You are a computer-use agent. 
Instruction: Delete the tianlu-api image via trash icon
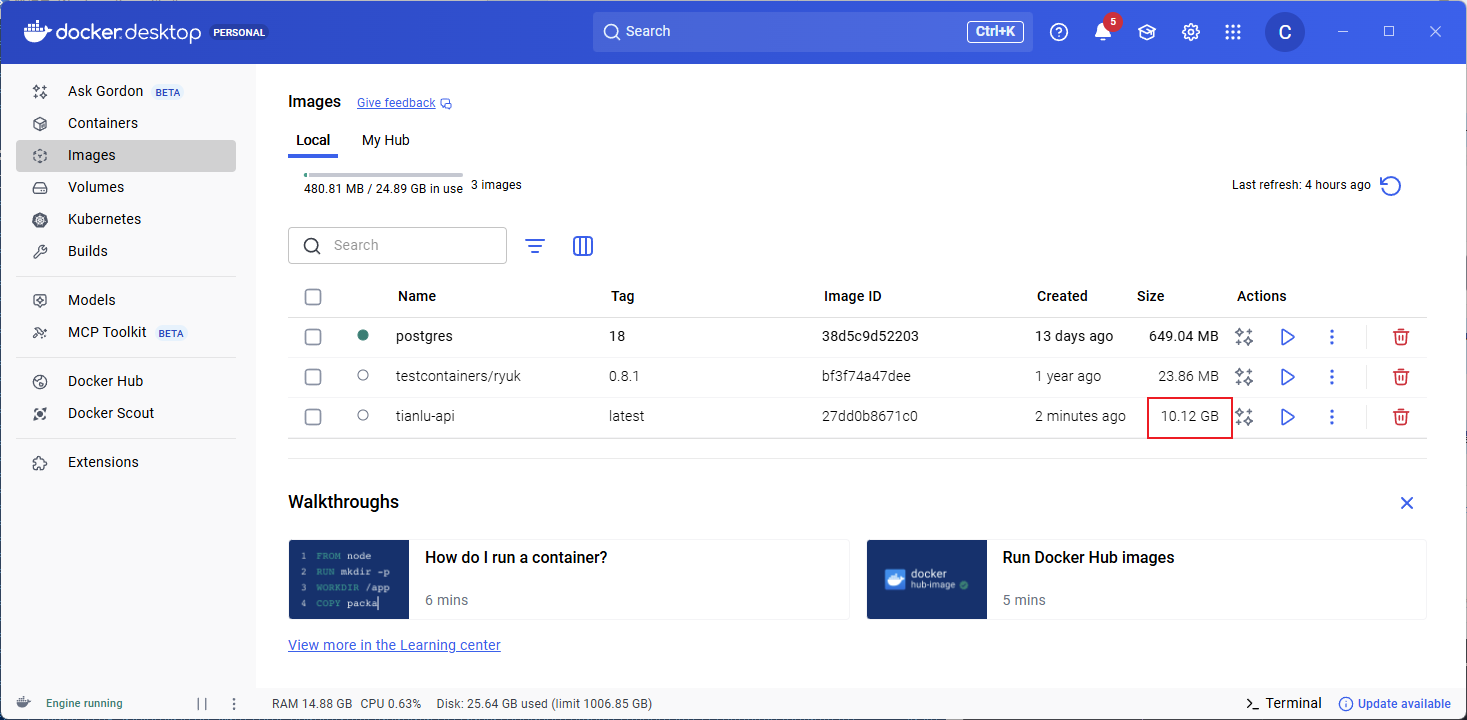click(x=1401, y=417)
